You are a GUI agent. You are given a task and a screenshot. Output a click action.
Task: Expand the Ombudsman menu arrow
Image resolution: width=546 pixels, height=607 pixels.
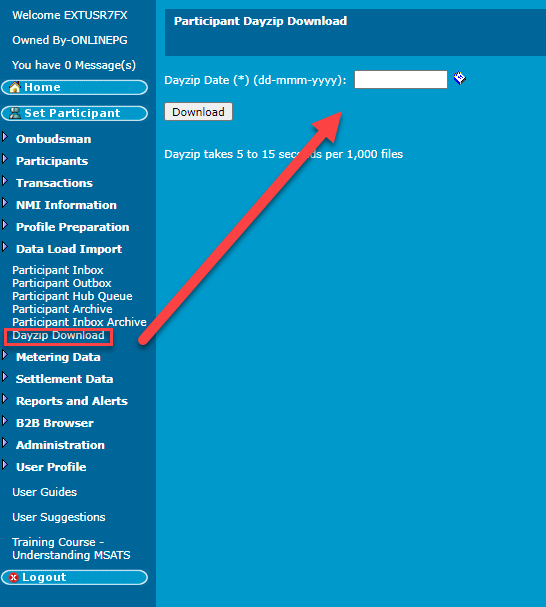[x=5, y=137]
